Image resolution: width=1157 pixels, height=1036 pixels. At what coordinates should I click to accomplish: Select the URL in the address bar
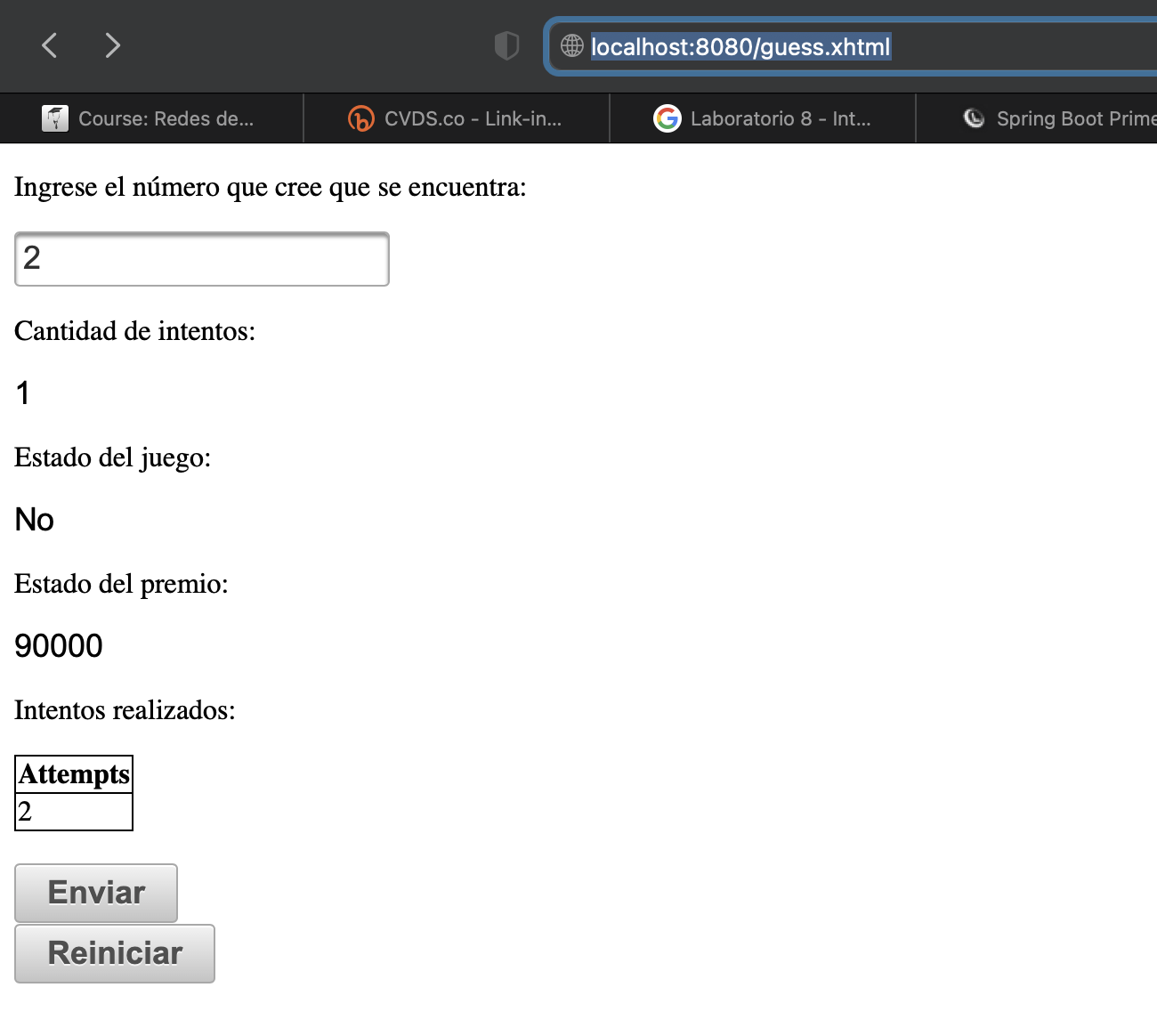click(x=741, y=47)
